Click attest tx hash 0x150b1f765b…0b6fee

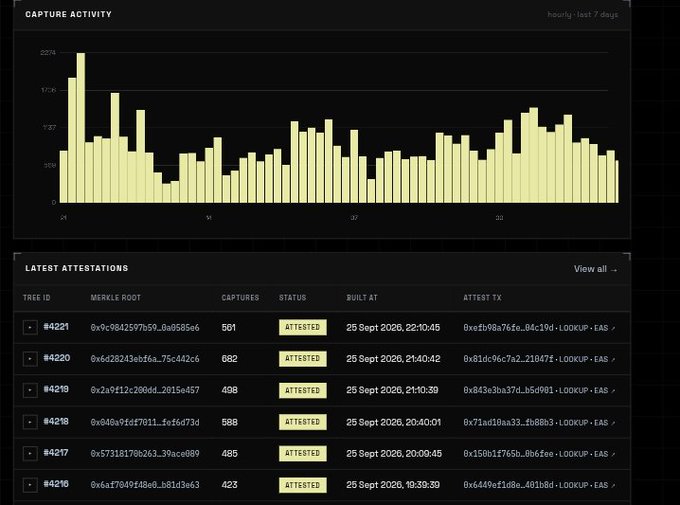click(508, 453)
